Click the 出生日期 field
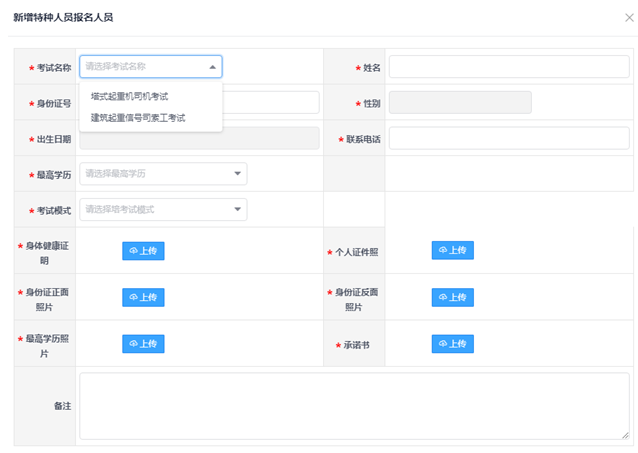 198,138
